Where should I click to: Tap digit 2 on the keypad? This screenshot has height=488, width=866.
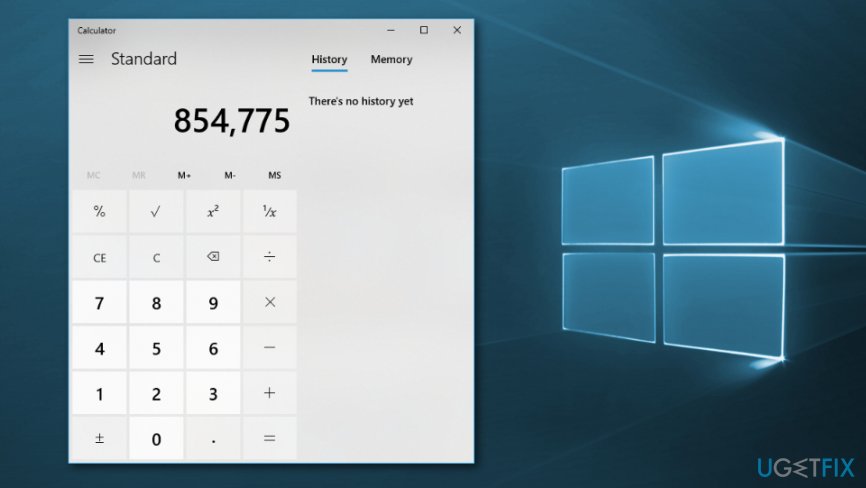point(156,393)
